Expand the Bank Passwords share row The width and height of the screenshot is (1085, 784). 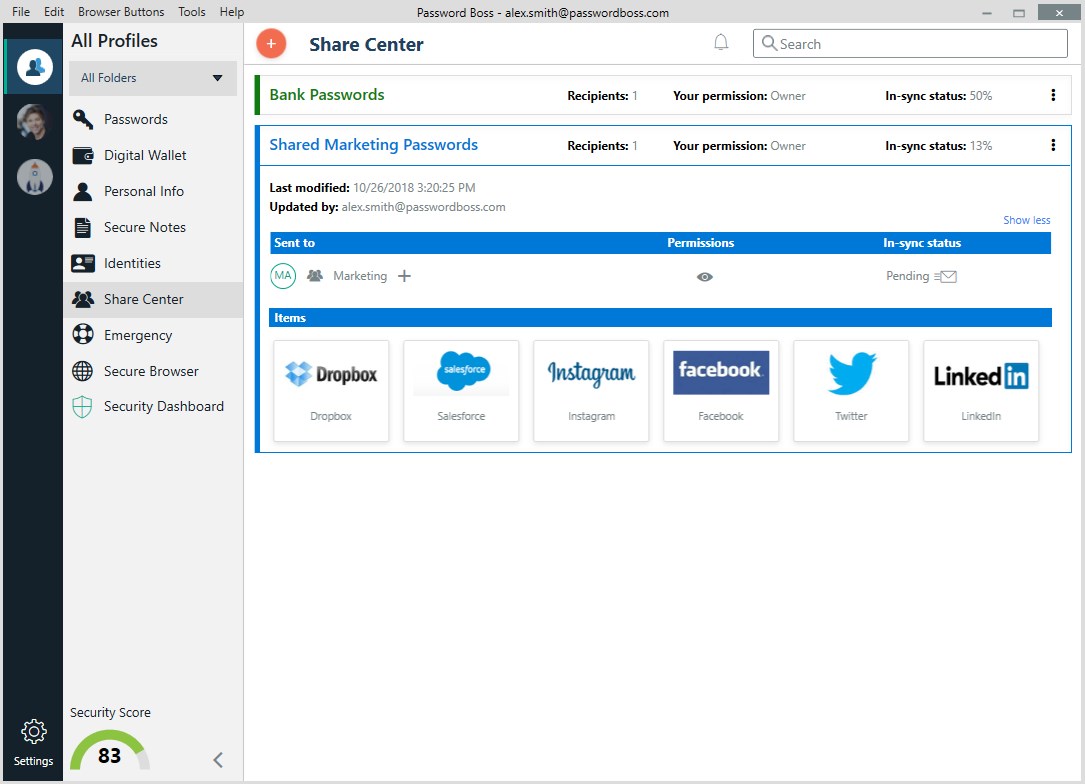click(664, 95)
